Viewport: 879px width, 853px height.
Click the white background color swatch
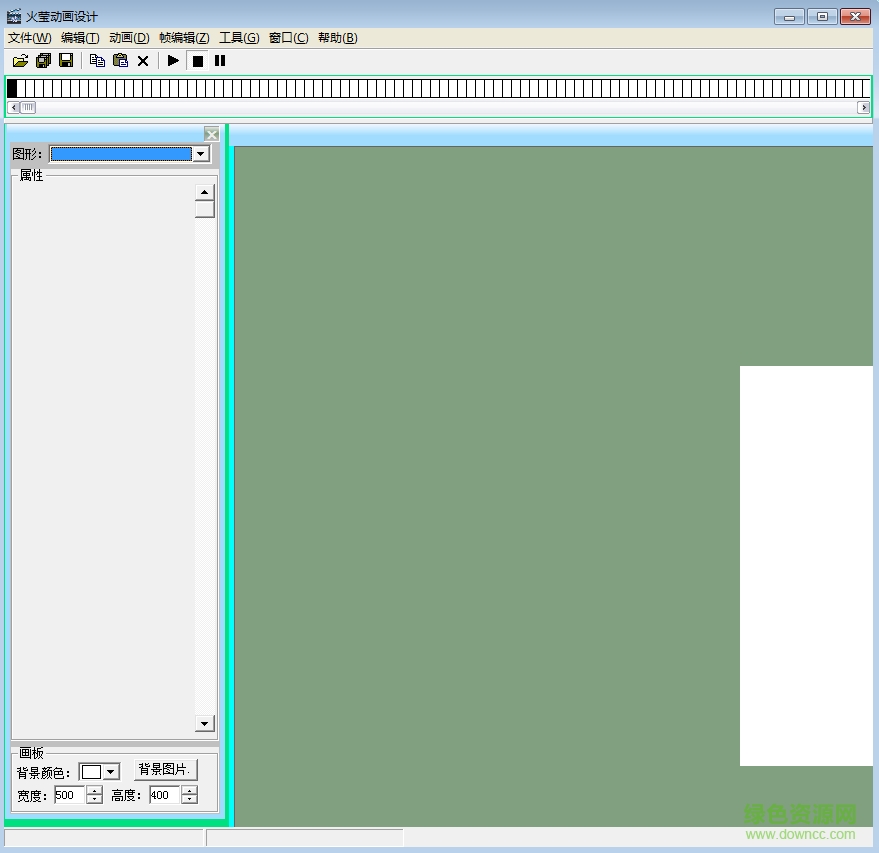point(91,772)
